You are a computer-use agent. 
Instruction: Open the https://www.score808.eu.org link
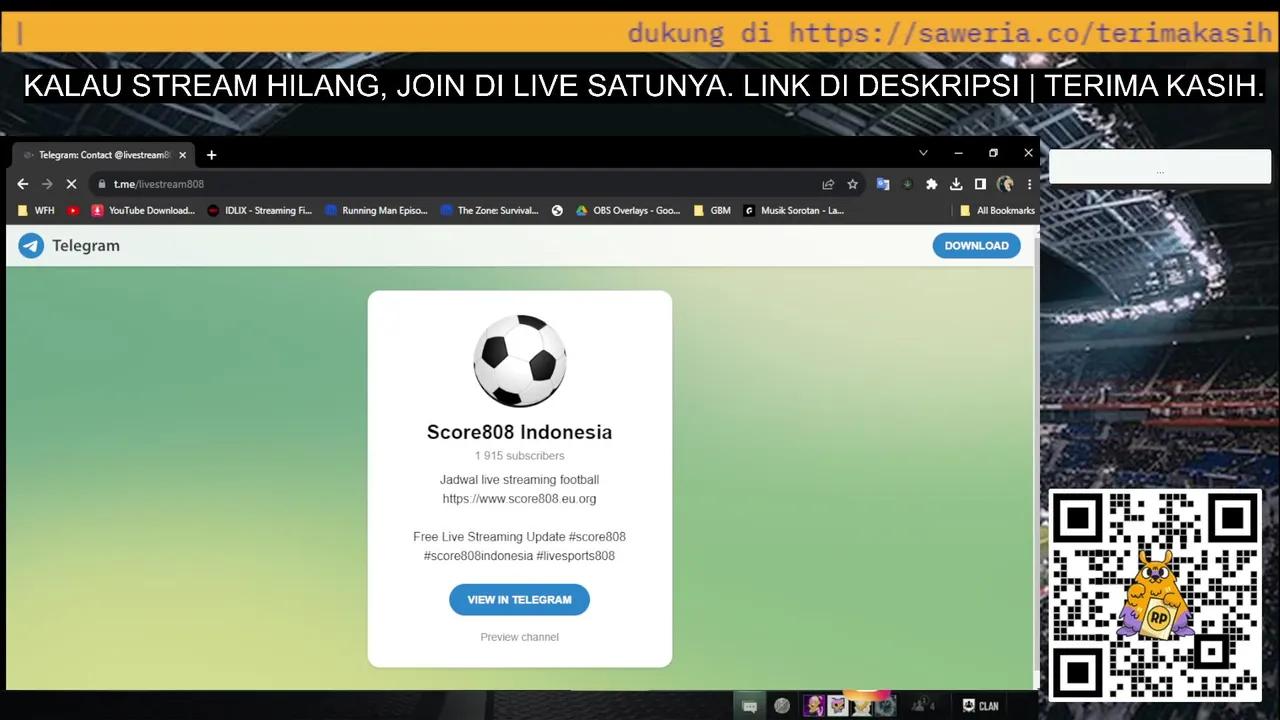[520, 499]
